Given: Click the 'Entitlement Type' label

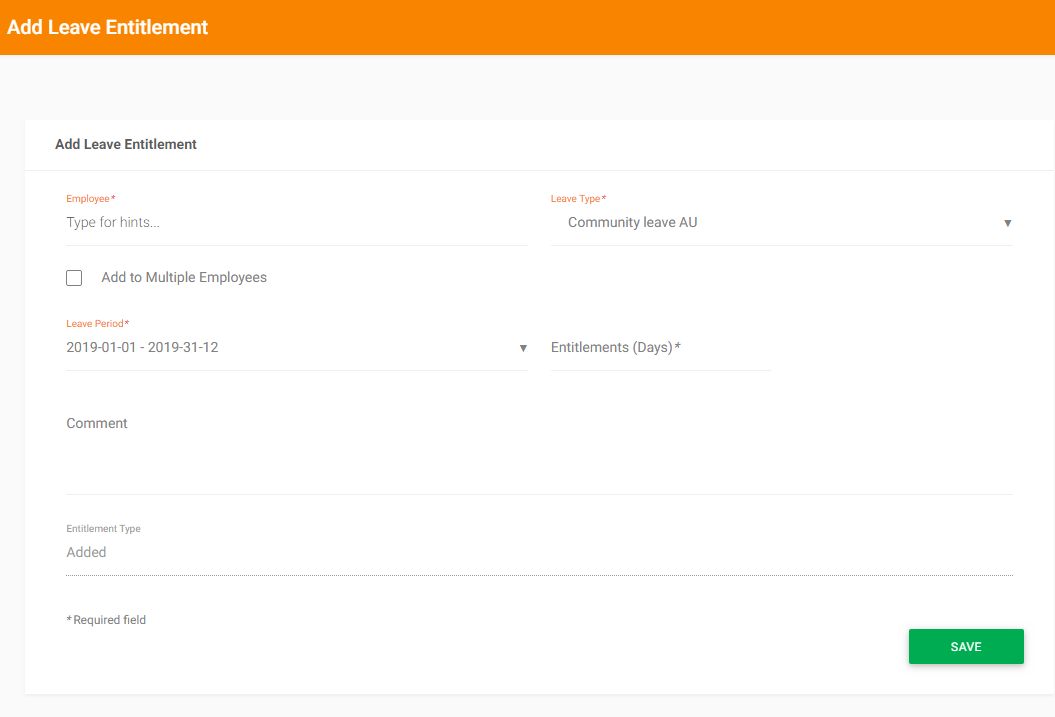Looking at the screenshot, I should point(103,529).
